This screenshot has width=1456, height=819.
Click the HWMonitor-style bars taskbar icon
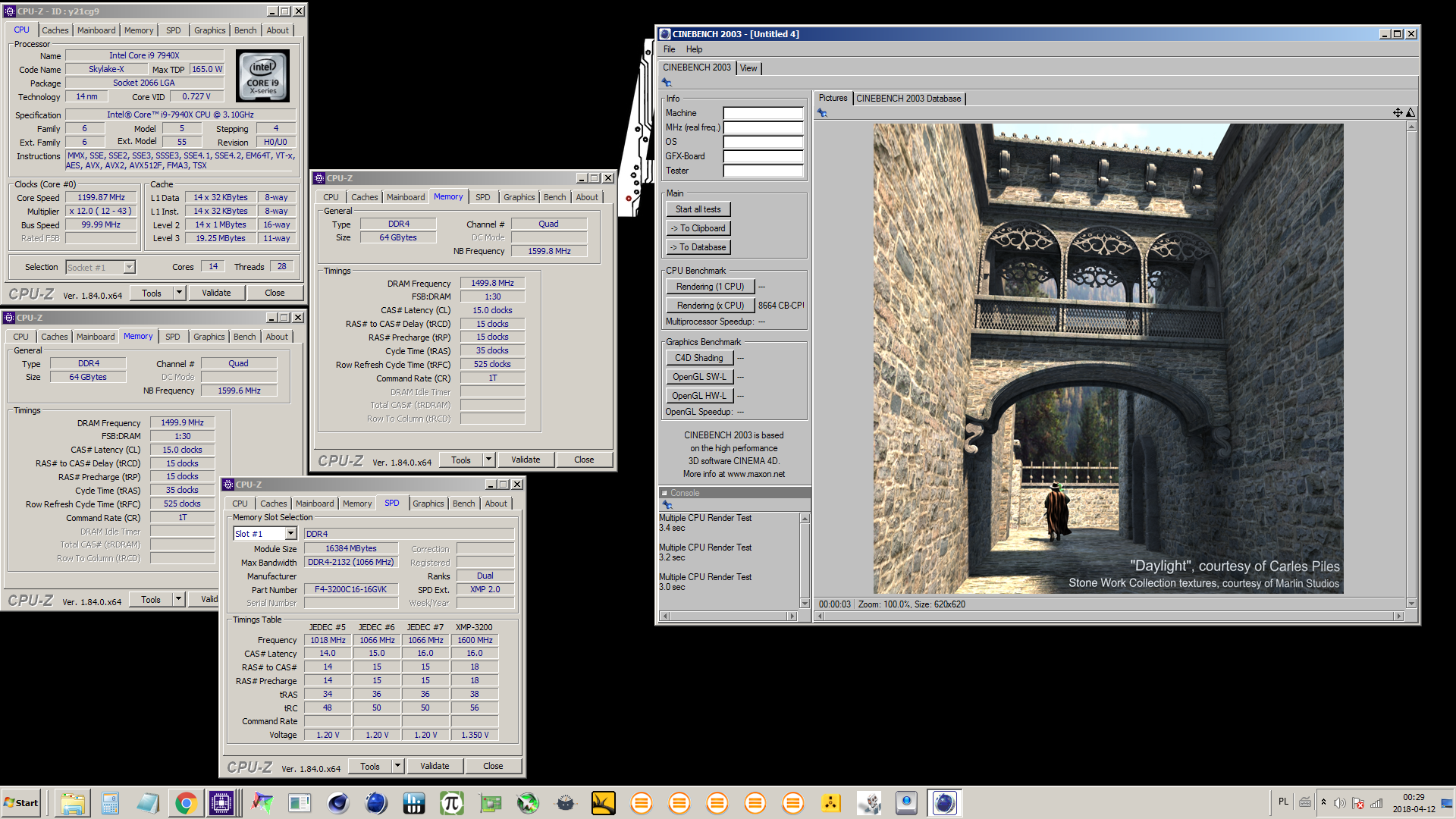click(x=414, y=803)
